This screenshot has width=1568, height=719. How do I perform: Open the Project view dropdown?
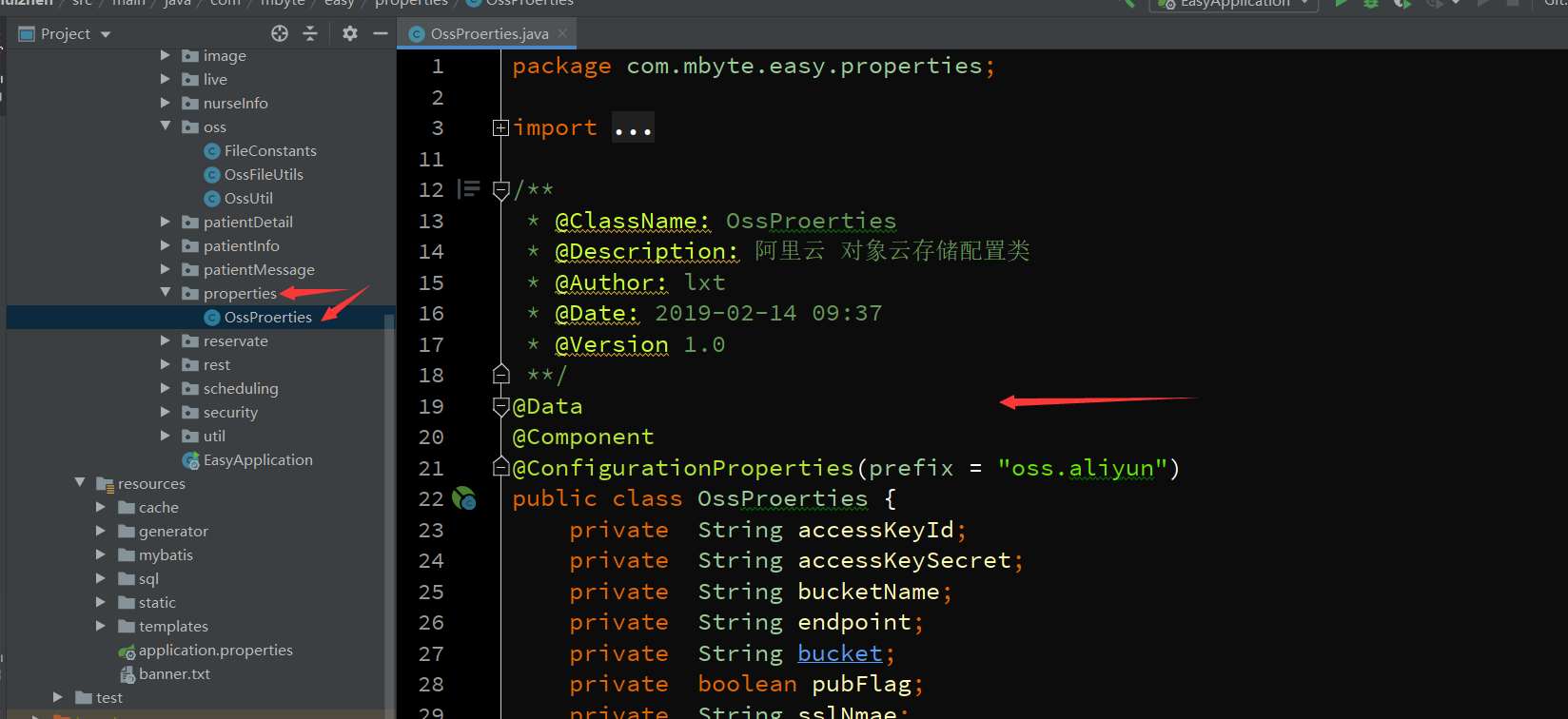pyautogui.click(x=106, y=34)
